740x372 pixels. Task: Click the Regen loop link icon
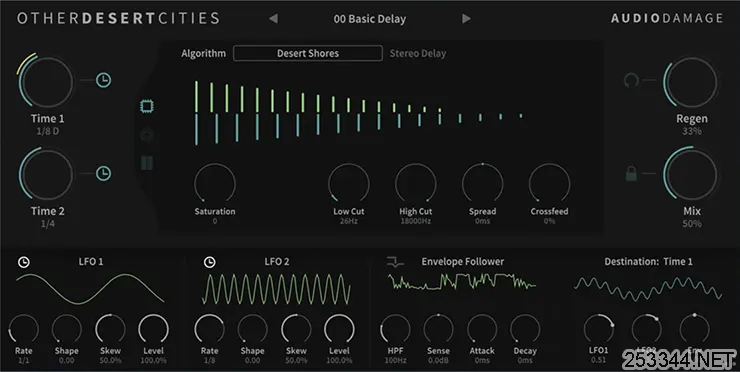pos(631,80)
